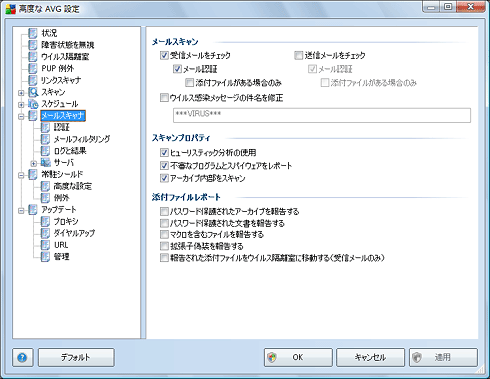Select 障害状態を無視 label in tree
The height and width of the screenshot is (379, 490).
[x=68, y=45]
